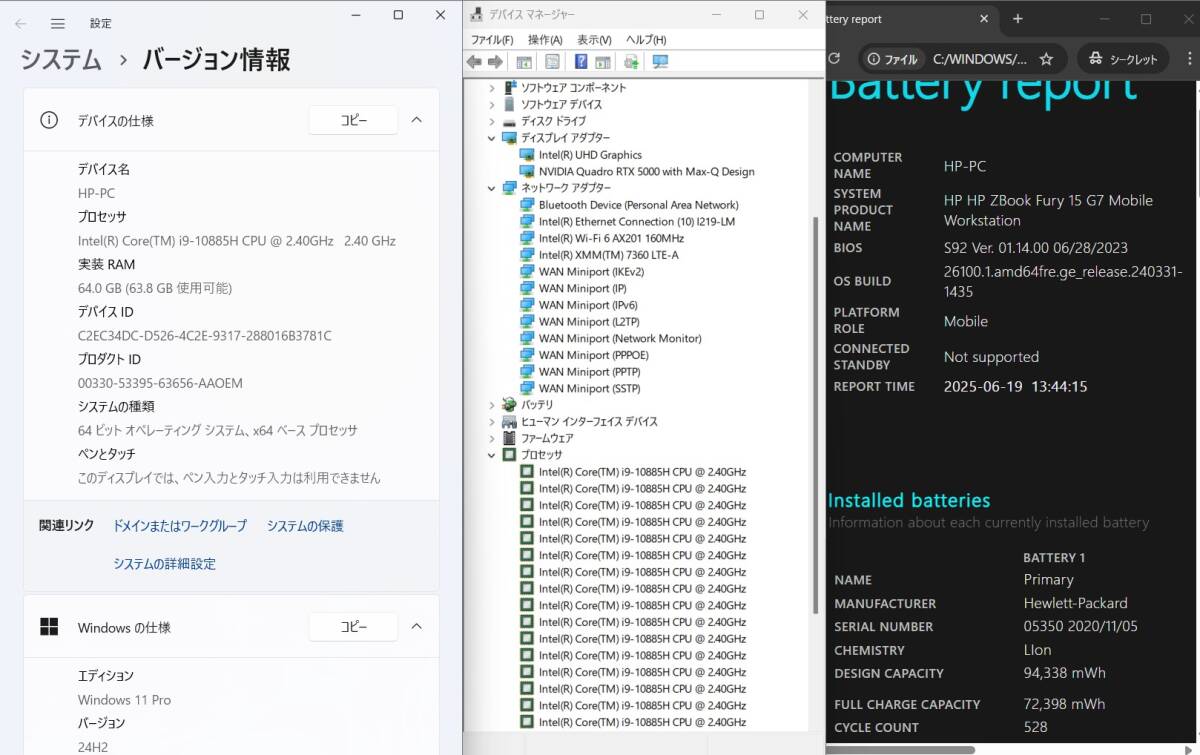
Task: Click the Settings back arrow icon
Action: tap(21, 23)
